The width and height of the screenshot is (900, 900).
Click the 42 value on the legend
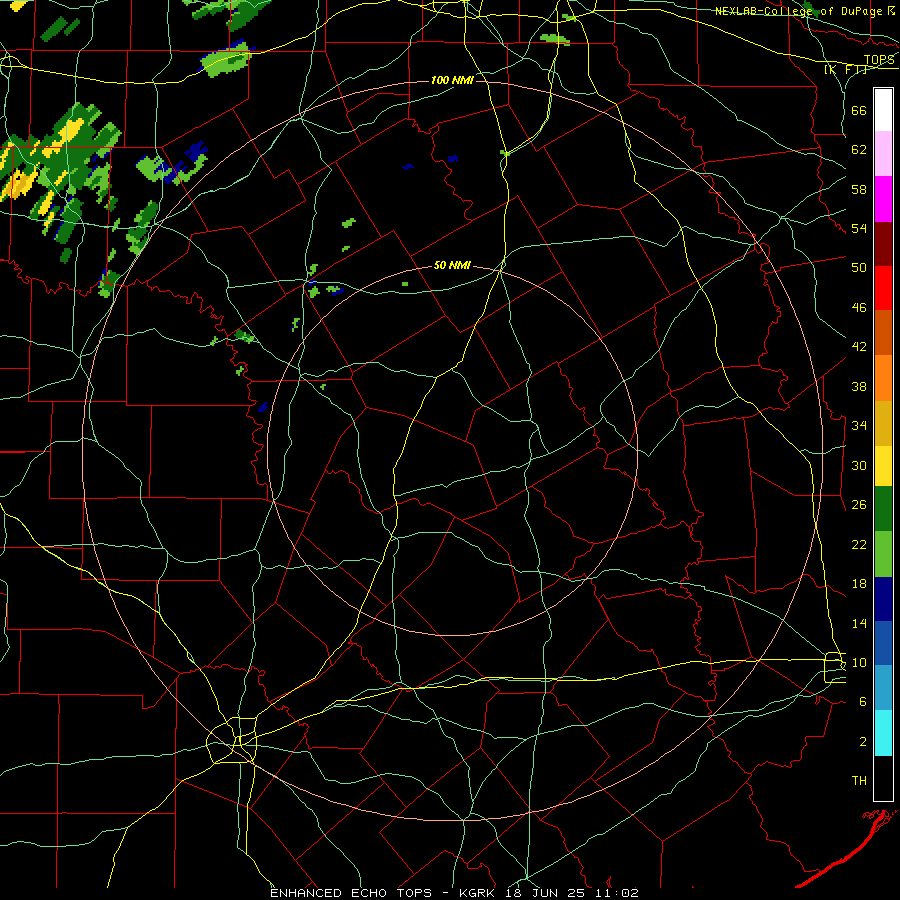[x=859, y=347]
